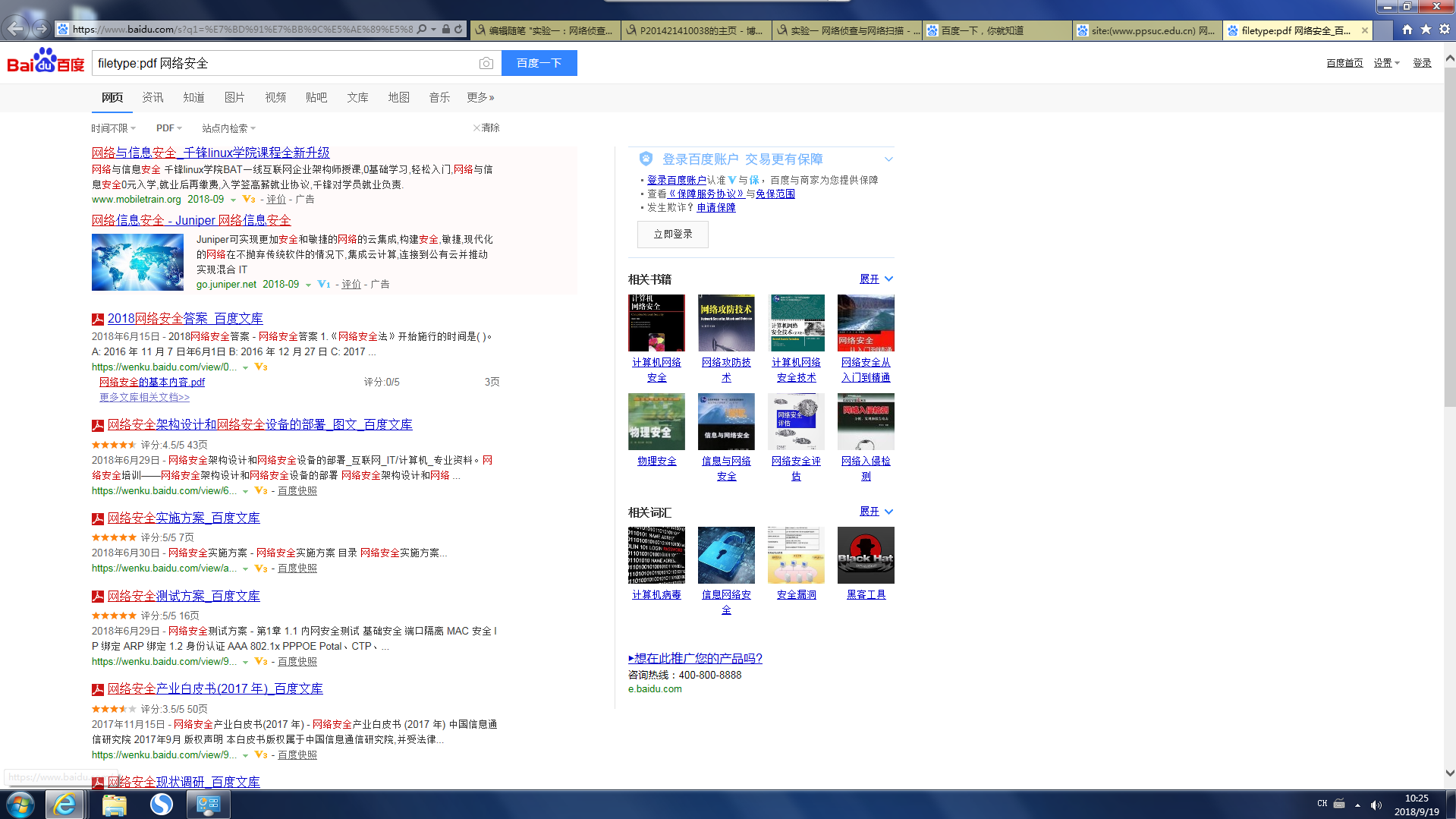Viewport: 1456px width, 819px height.
Task: Click the search magnifier in address bar
Action: [422, 30]
